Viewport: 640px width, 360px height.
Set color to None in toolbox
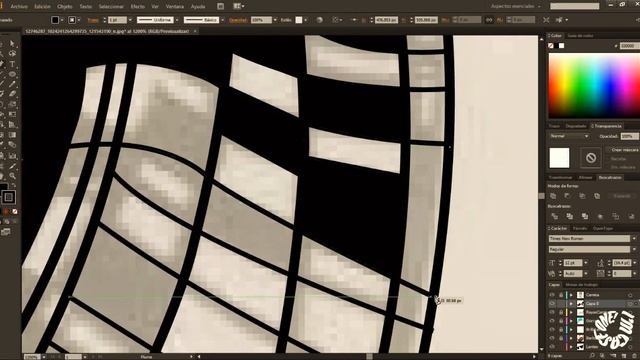click(x=15, y=211)
